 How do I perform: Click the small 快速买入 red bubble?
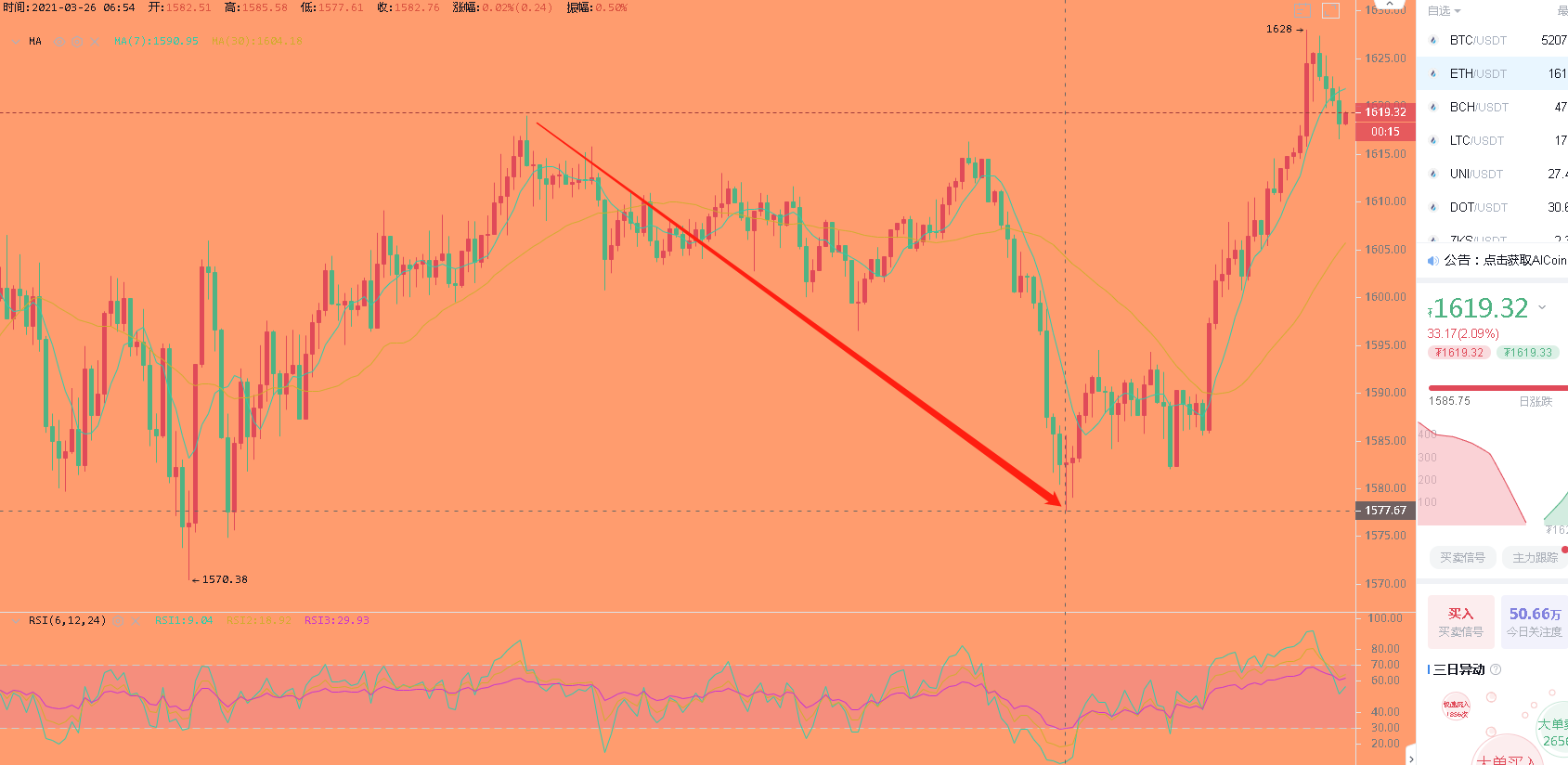[1456, 707]
